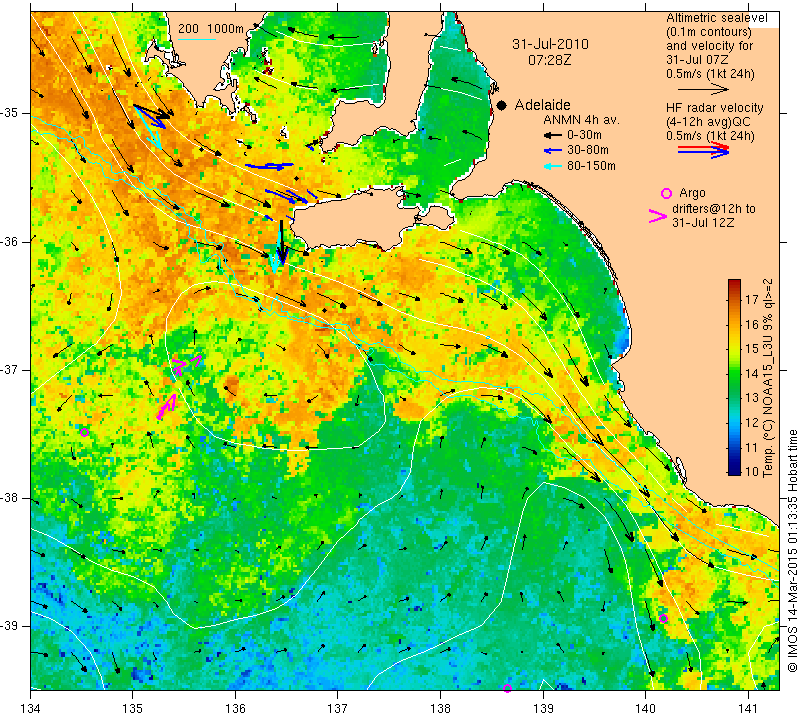Click the 30-80m depth label
800x720 pixels.
588,151
